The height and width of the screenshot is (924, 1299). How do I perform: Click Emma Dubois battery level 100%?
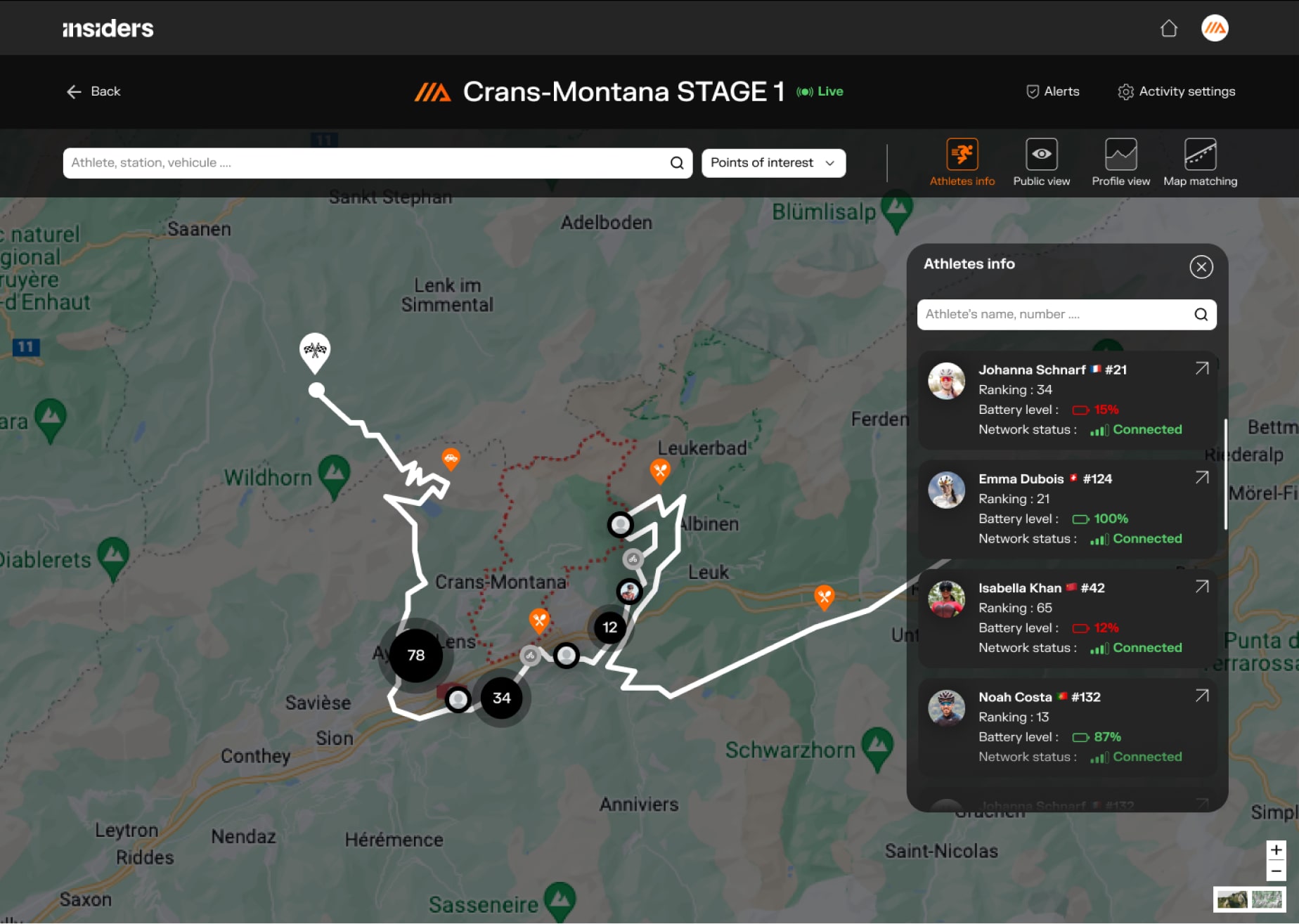(x=1100, y=519)
